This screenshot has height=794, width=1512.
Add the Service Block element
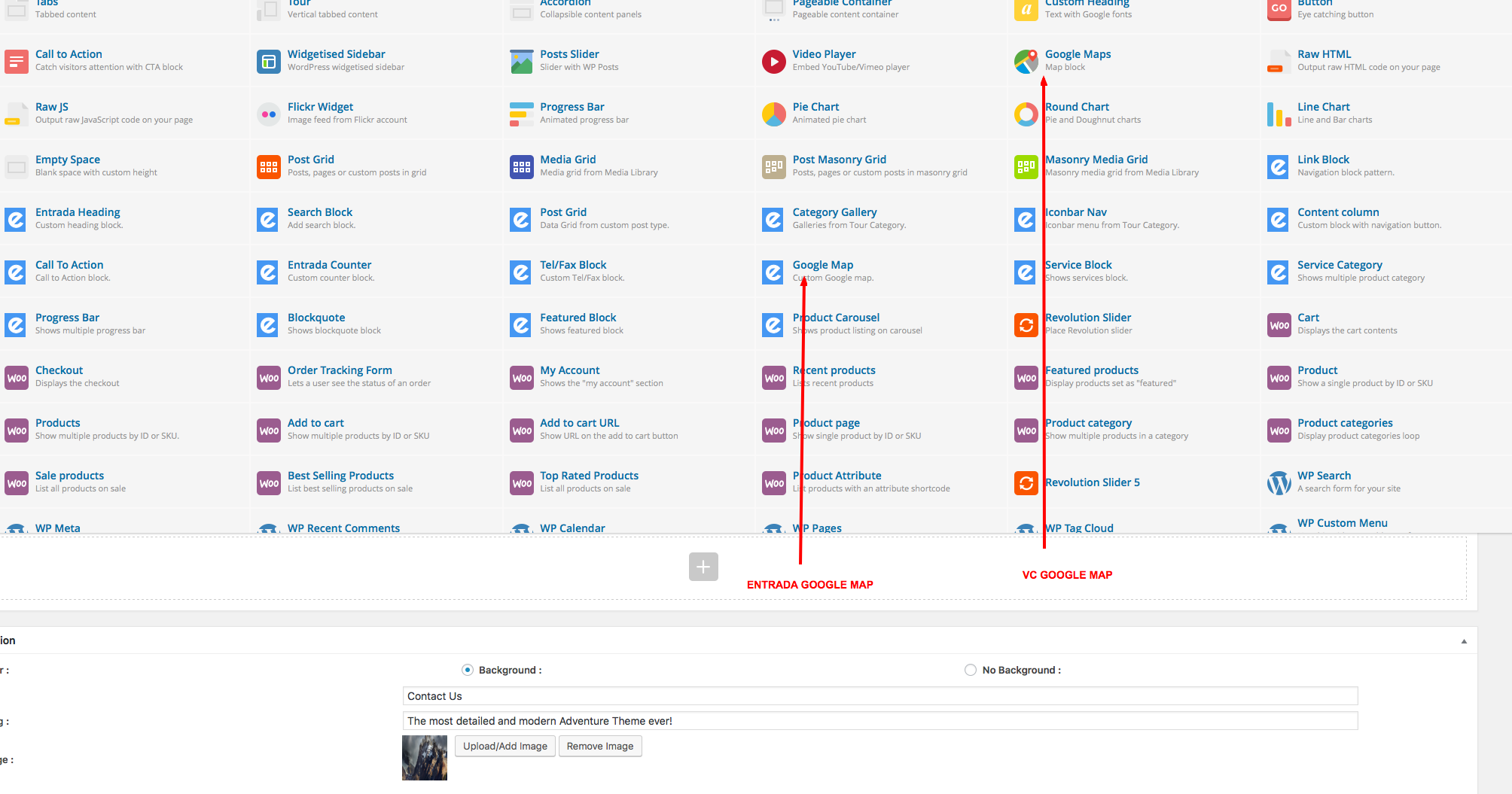tap(1134, 271)
